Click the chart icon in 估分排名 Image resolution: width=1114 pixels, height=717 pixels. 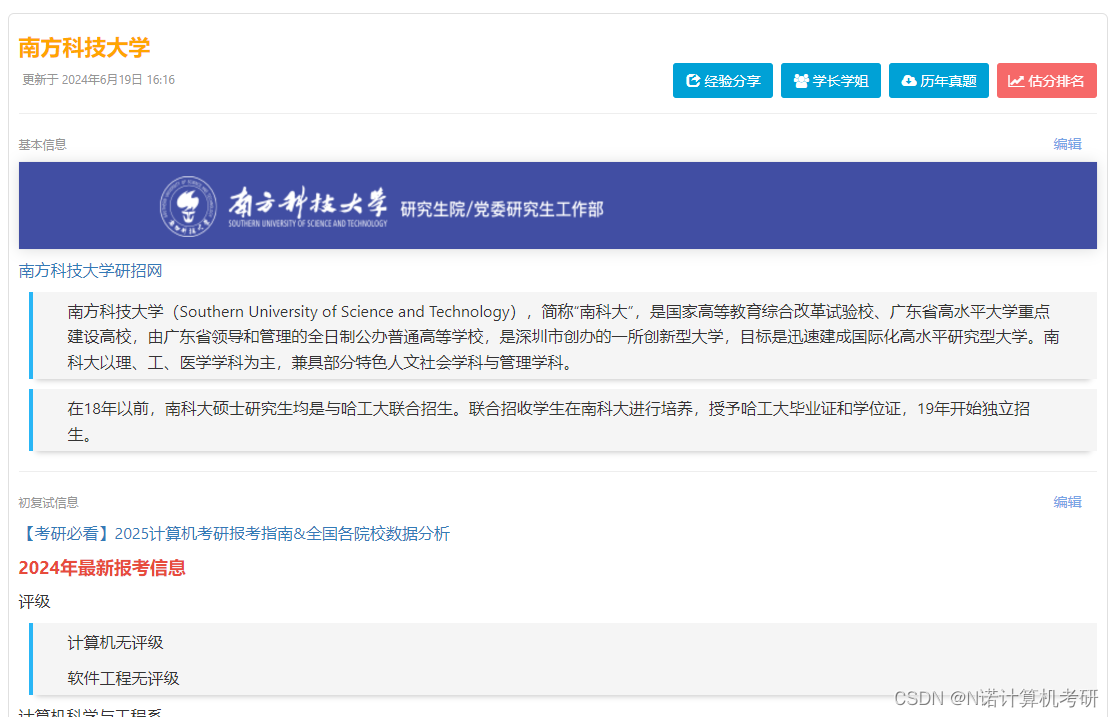coord(1016,81)
